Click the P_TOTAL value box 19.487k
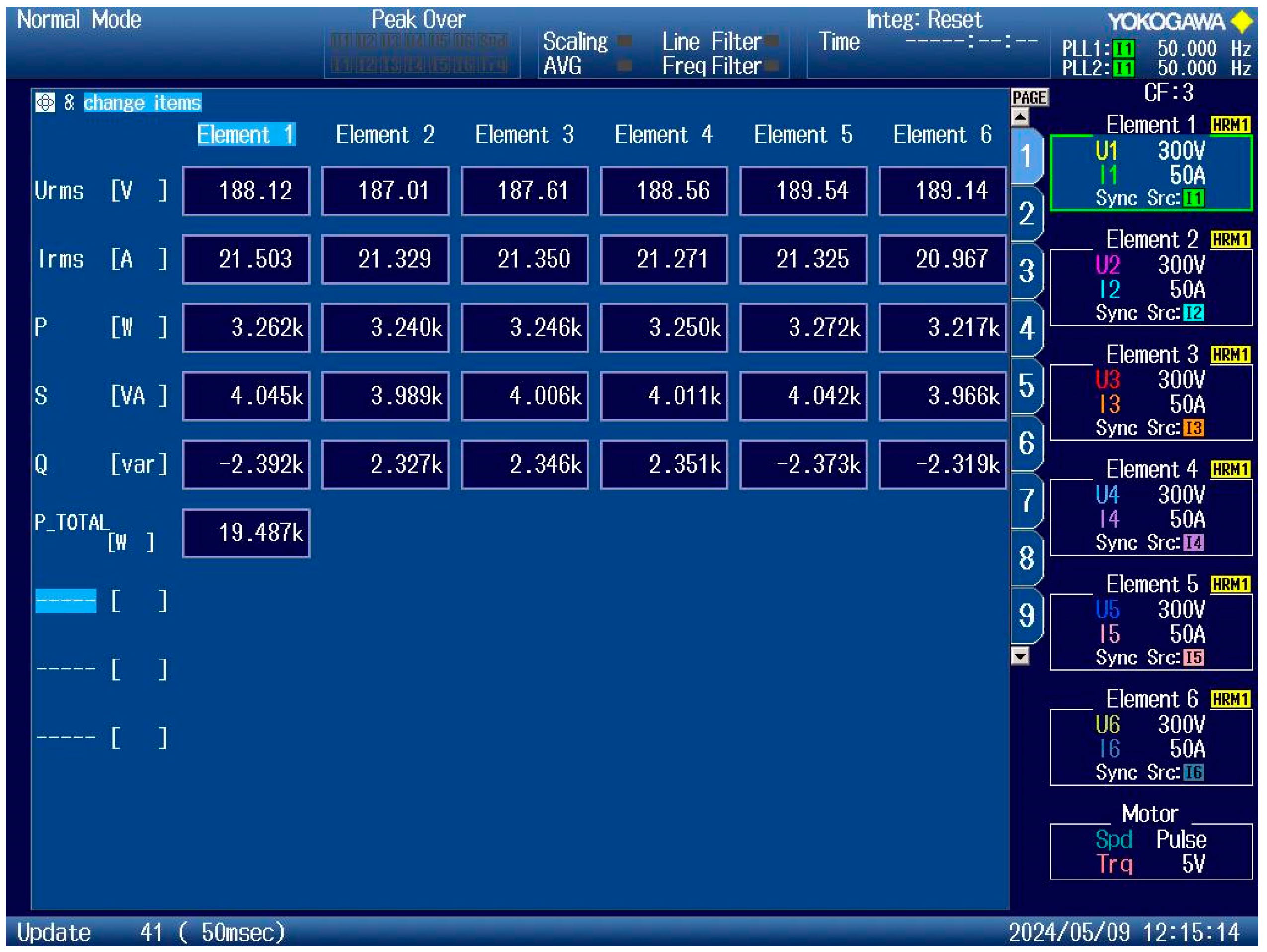1267x952 pixels. (246, 533)
